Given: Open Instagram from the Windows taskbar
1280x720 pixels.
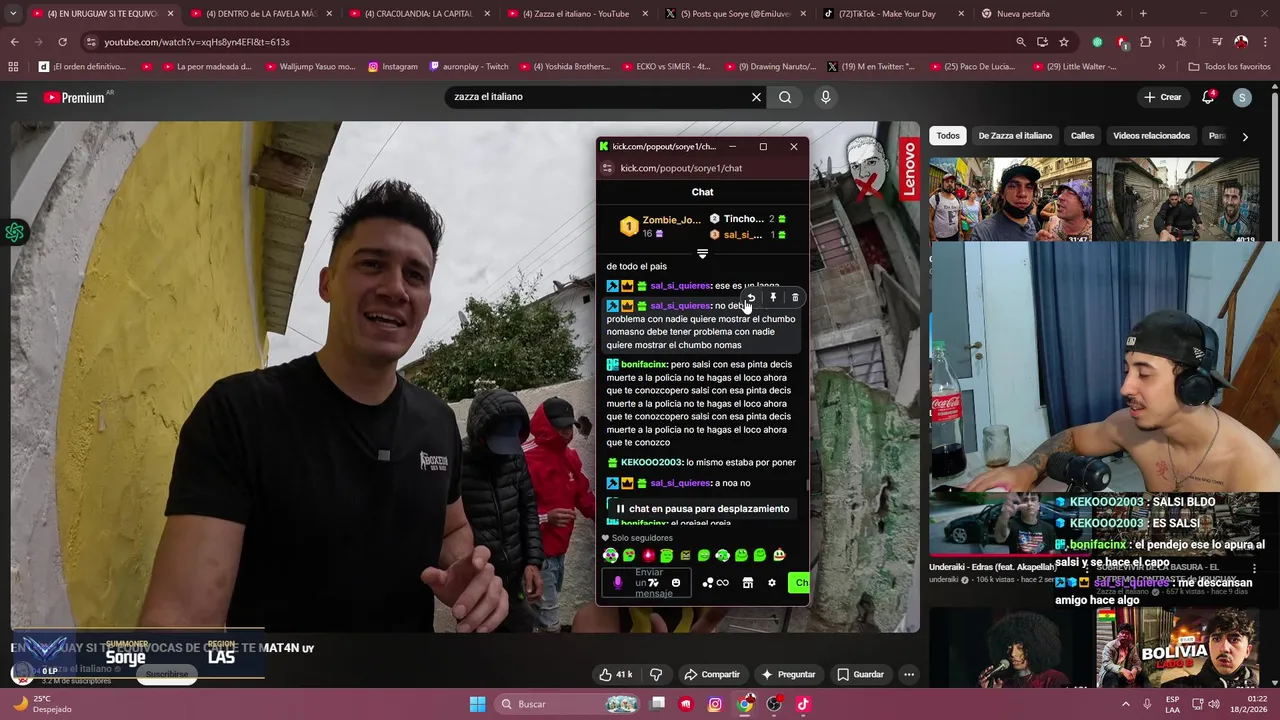Looking at the screenshot, I should pyautogui.click(x=715, y=704).
